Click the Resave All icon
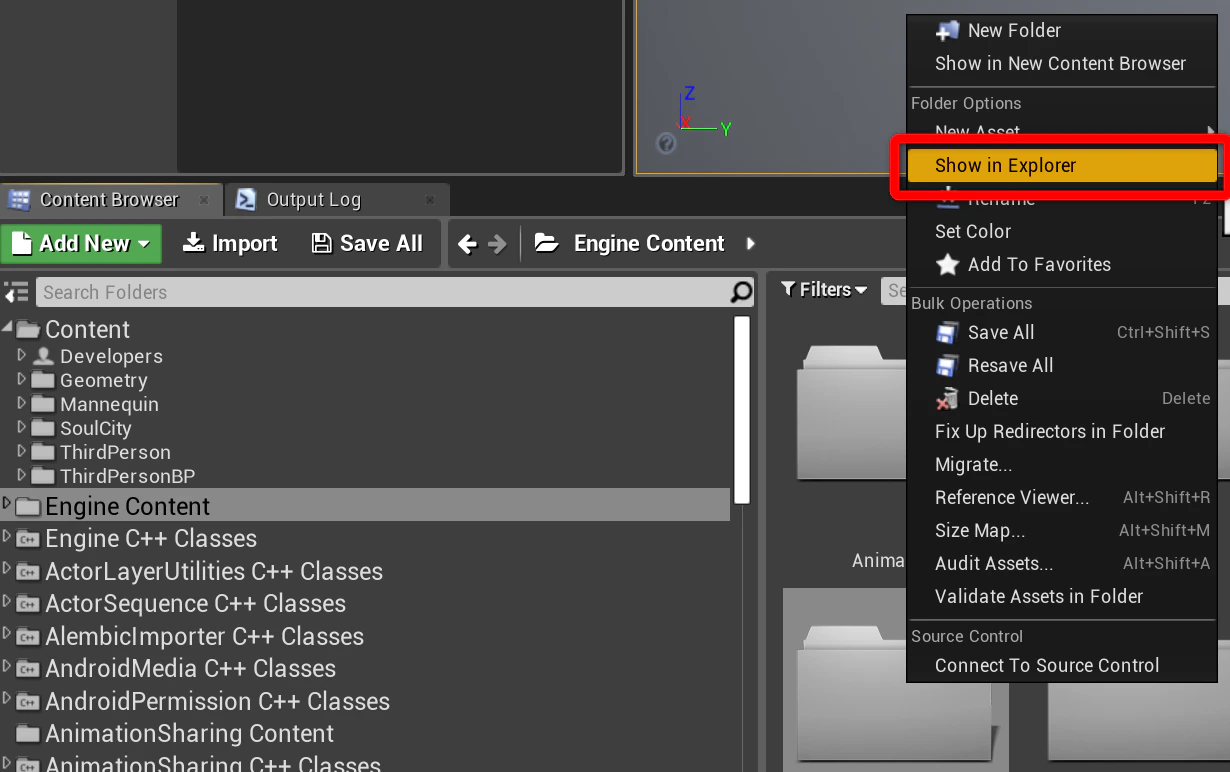The width and height of the screenshot is (1230, 772). pos(946,366)
